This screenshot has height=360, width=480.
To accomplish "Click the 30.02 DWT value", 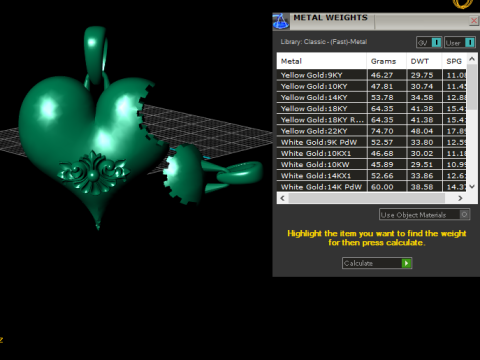I will [422, 154].
